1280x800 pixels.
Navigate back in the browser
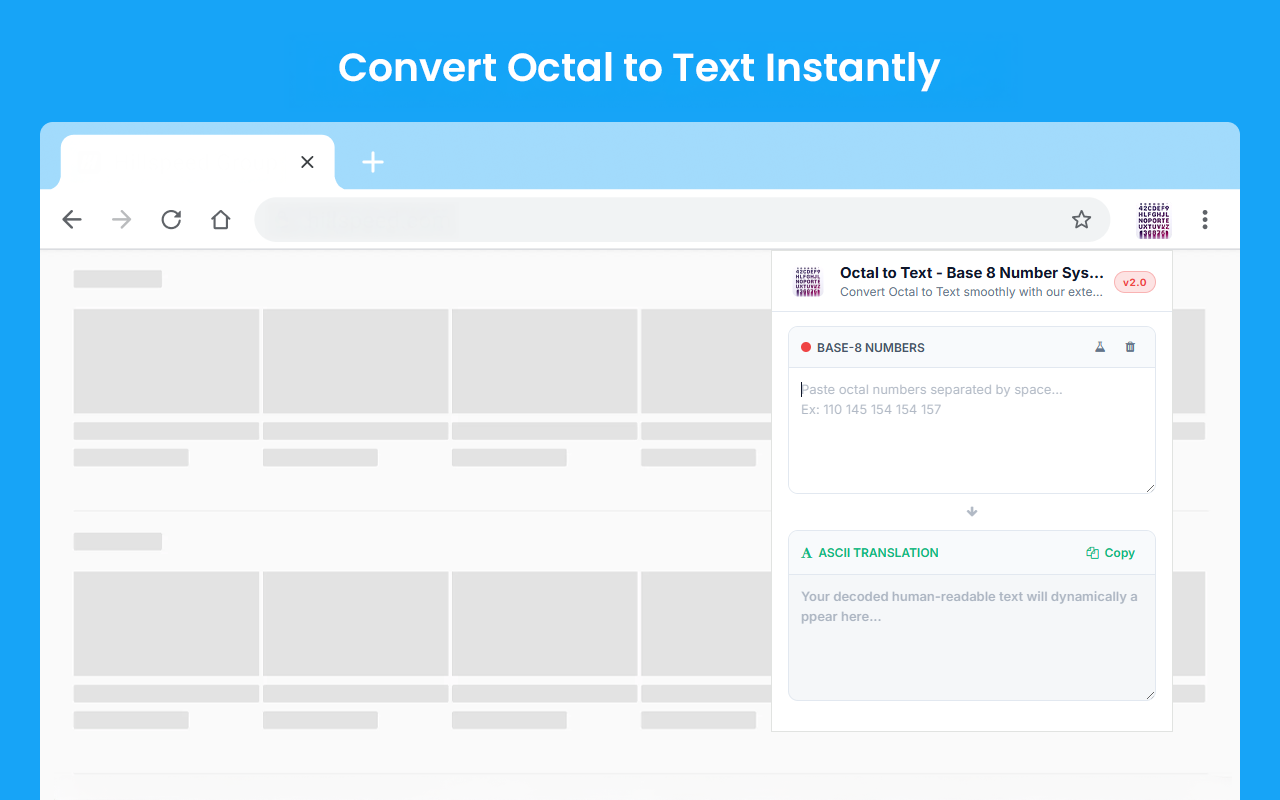click(71, 219)
